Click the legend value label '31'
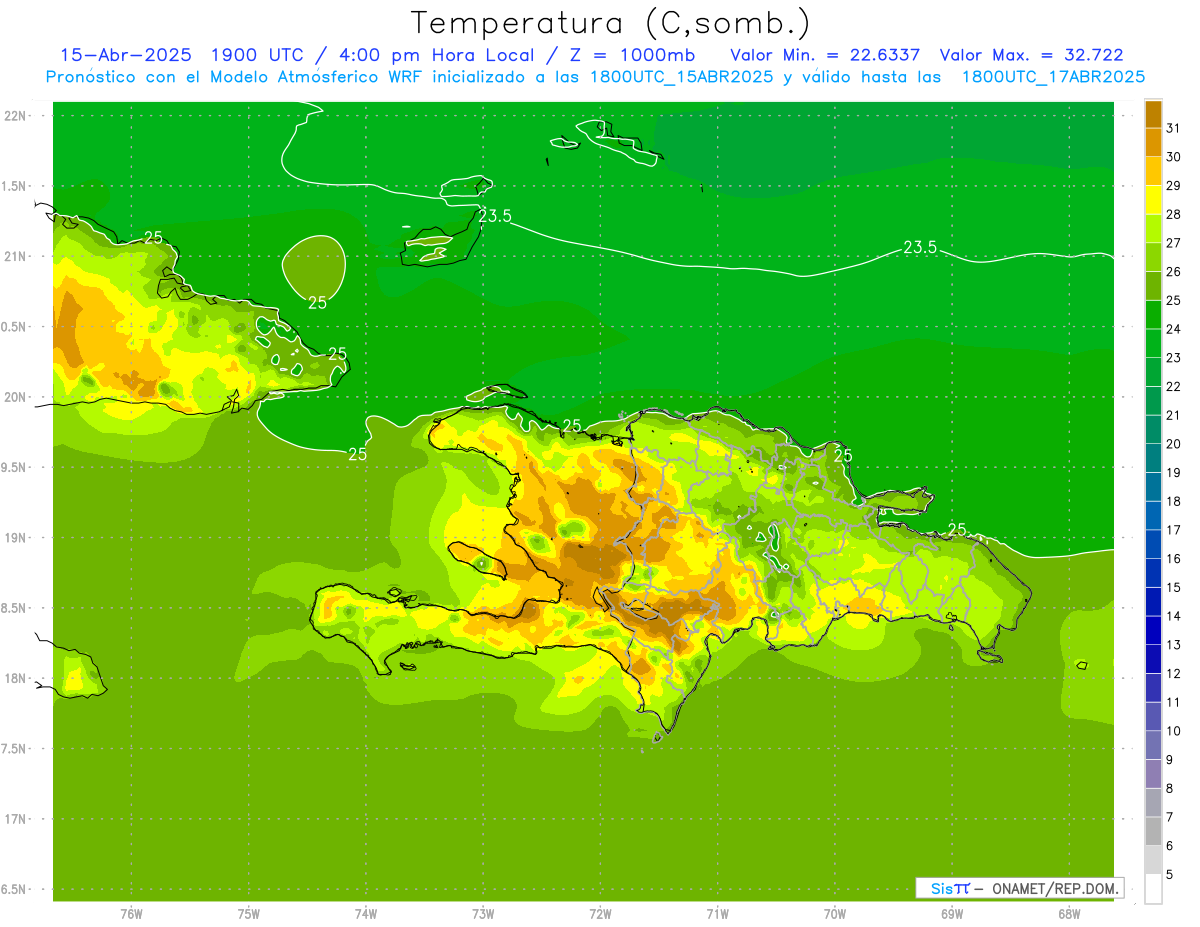Viewport: 1200px width, 927px height. (1173, 128)
